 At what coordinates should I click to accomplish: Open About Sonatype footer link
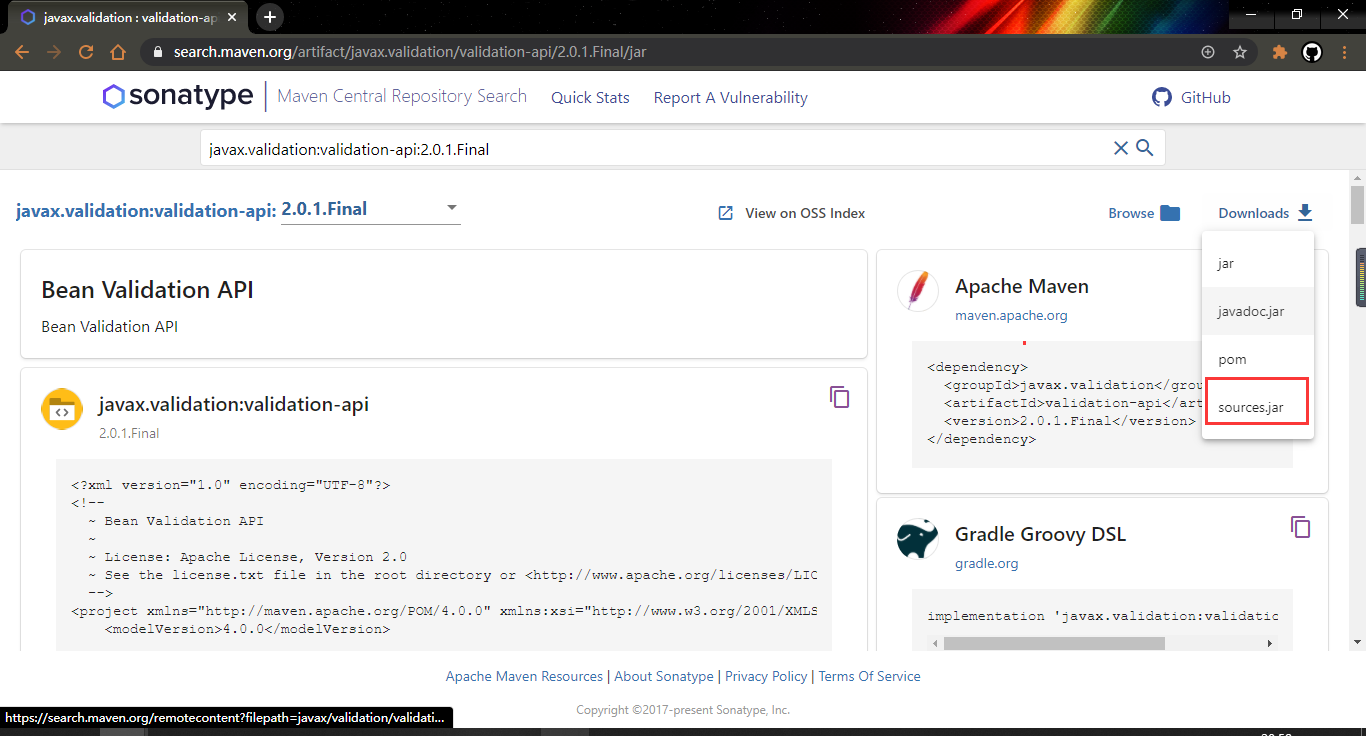(x=664, y=676)
